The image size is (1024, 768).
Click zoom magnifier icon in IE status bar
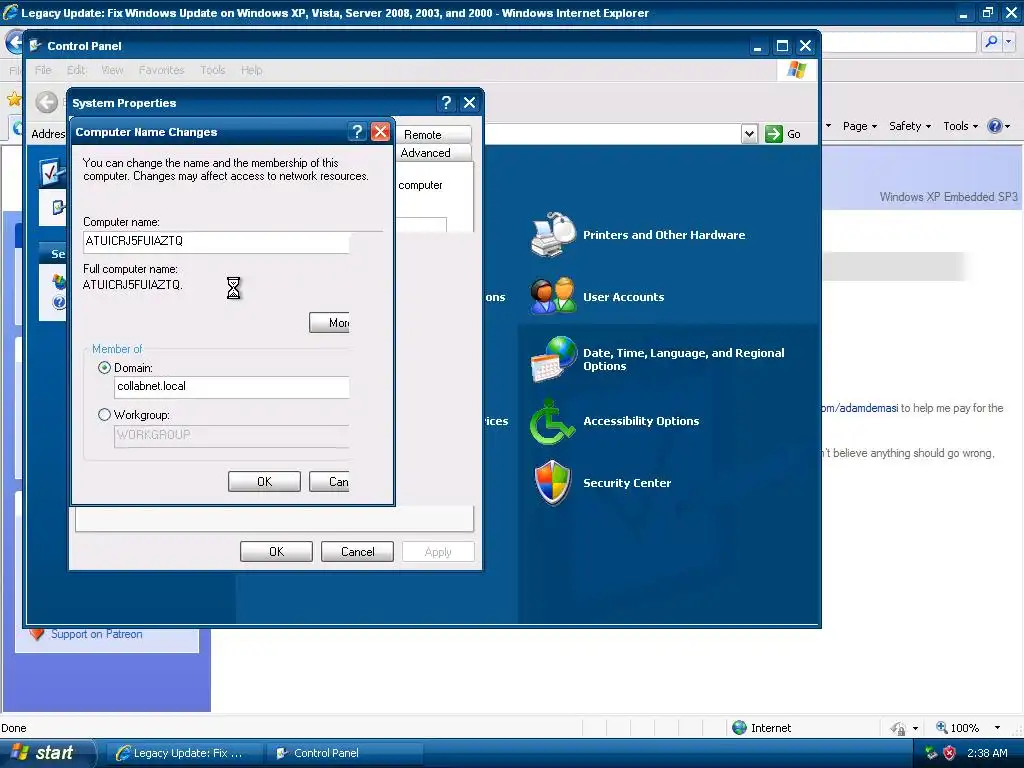coord(942,727)
